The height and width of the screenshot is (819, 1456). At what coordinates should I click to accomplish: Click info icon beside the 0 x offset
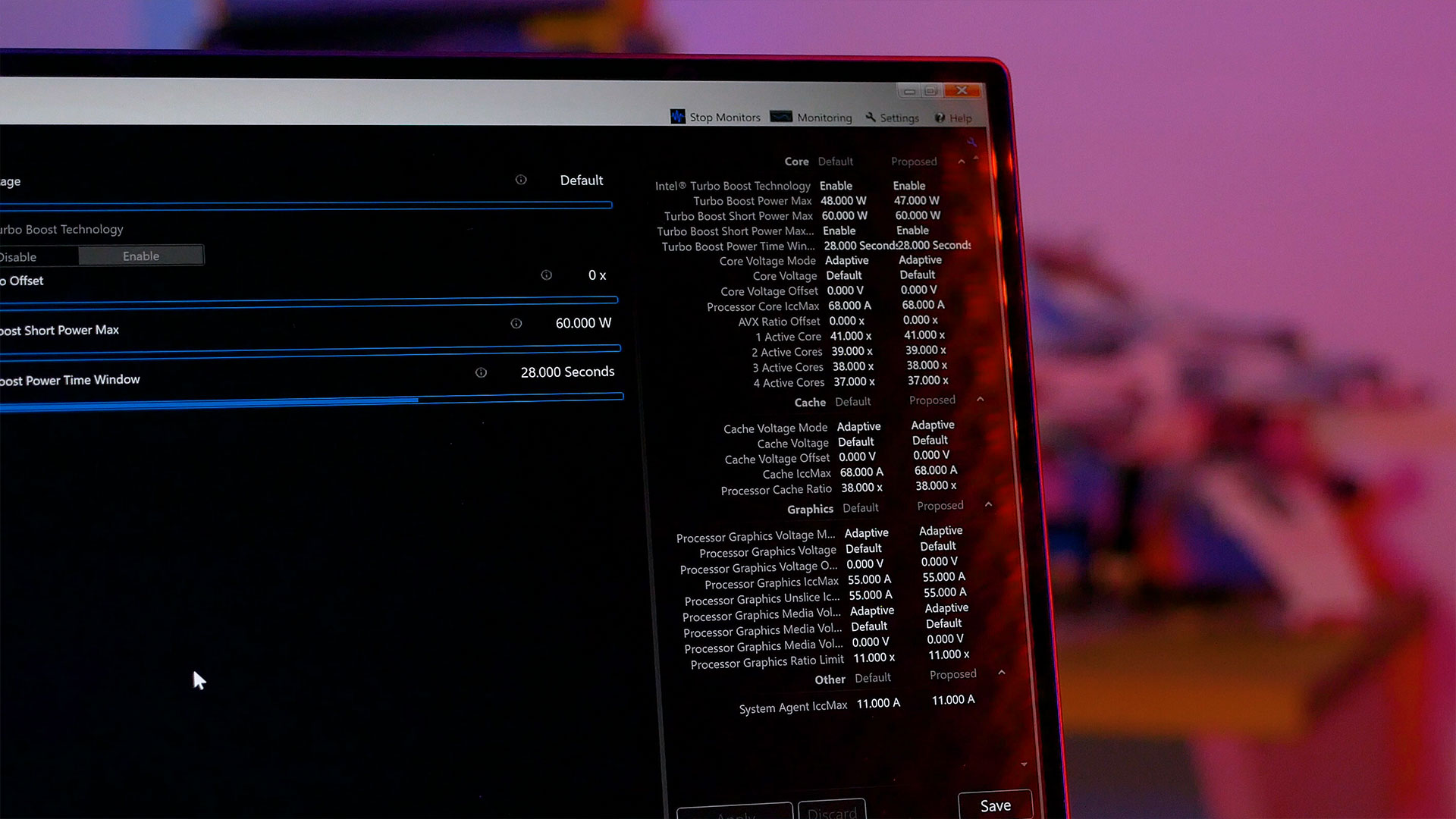tap(546, 275)
